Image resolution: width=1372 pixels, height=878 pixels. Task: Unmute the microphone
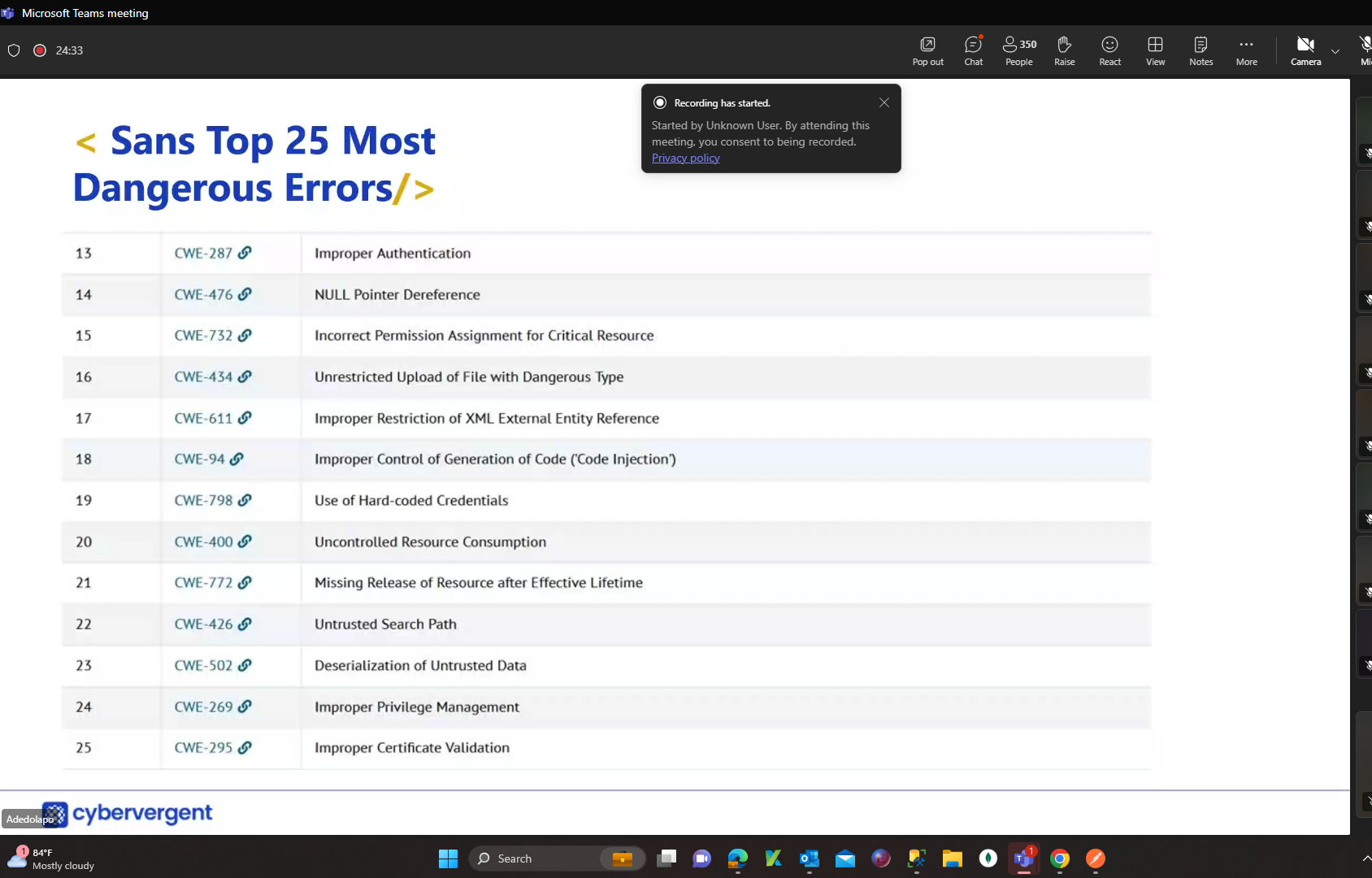1365,50
